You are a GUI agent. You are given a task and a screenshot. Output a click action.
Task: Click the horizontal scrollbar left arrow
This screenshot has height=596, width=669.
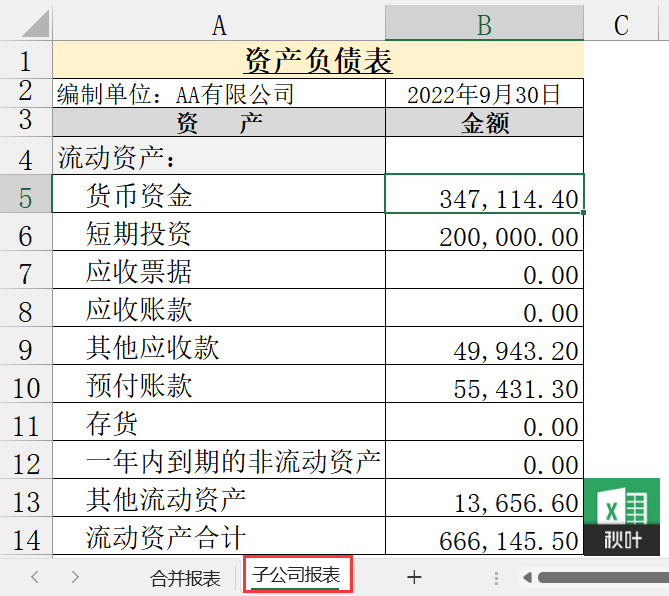[x=528, y=578]
